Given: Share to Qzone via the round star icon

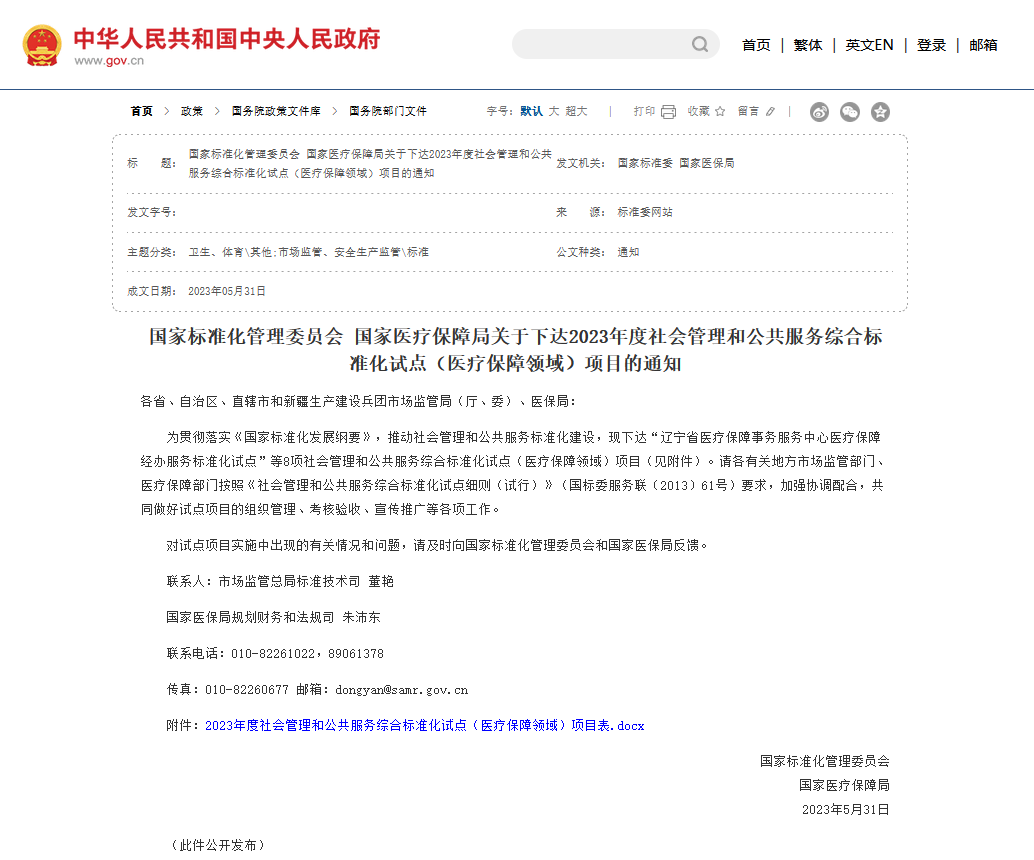Looking at the screenshot, I should (880, 112).
